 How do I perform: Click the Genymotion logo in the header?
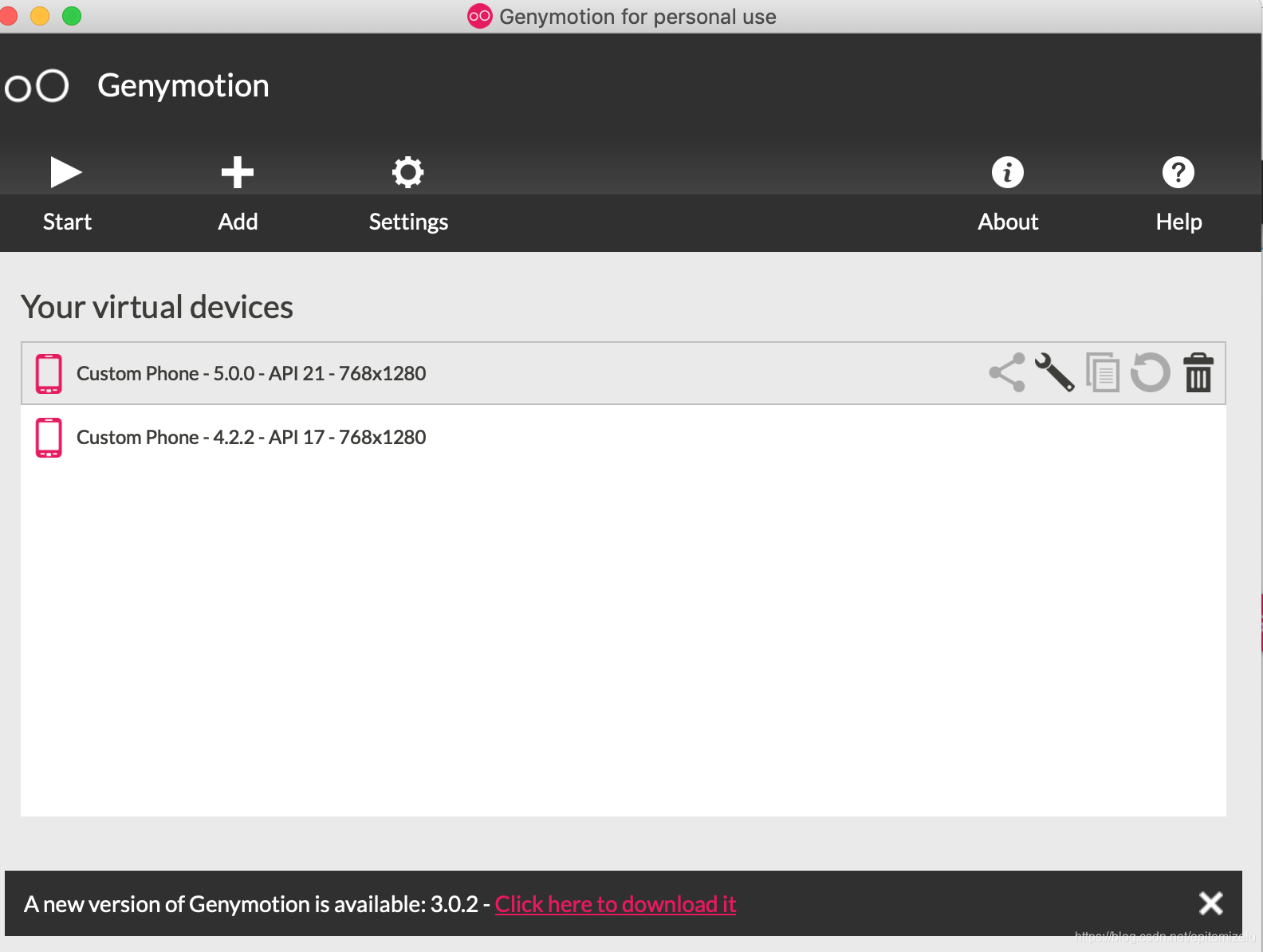pos(37,86)
